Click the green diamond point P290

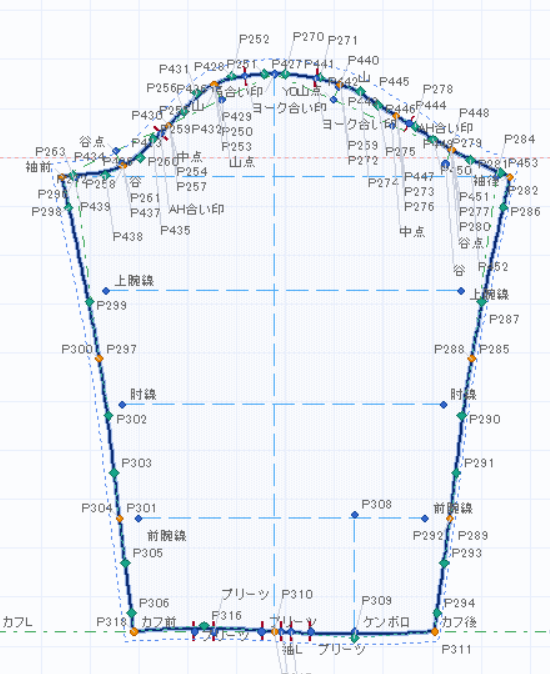461,416
